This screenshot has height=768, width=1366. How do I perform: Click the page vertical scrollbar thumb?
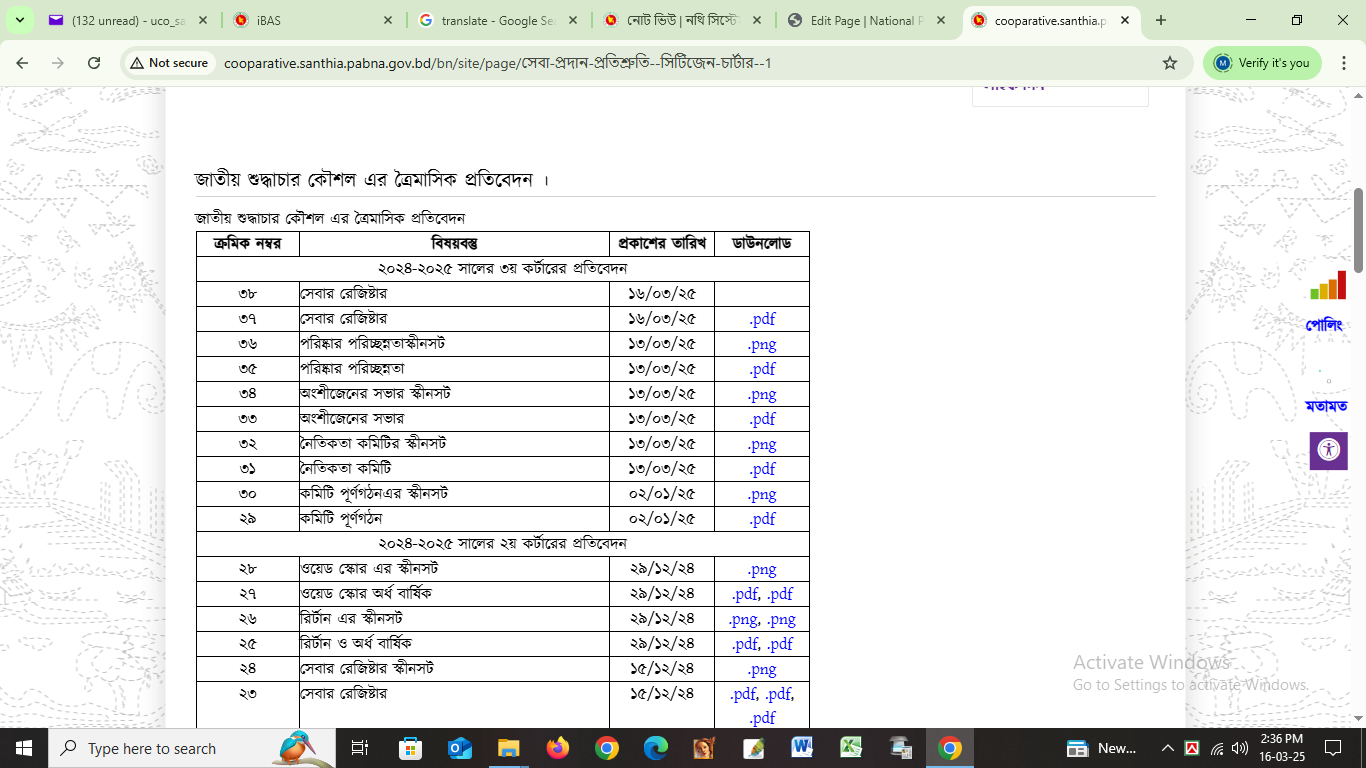1358,230
